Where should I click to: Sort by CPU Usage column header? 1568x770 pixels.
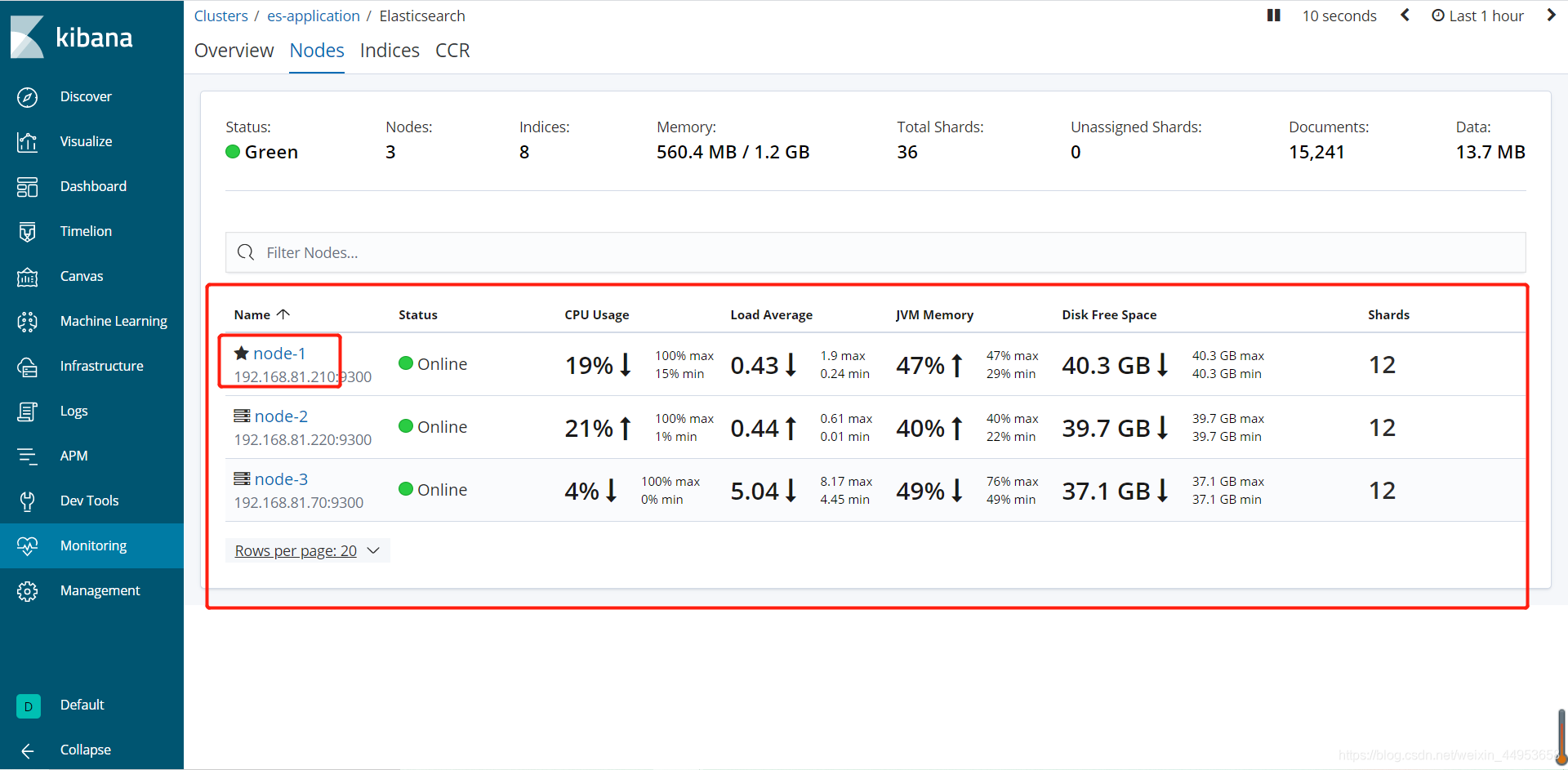[x=596, y=314]
